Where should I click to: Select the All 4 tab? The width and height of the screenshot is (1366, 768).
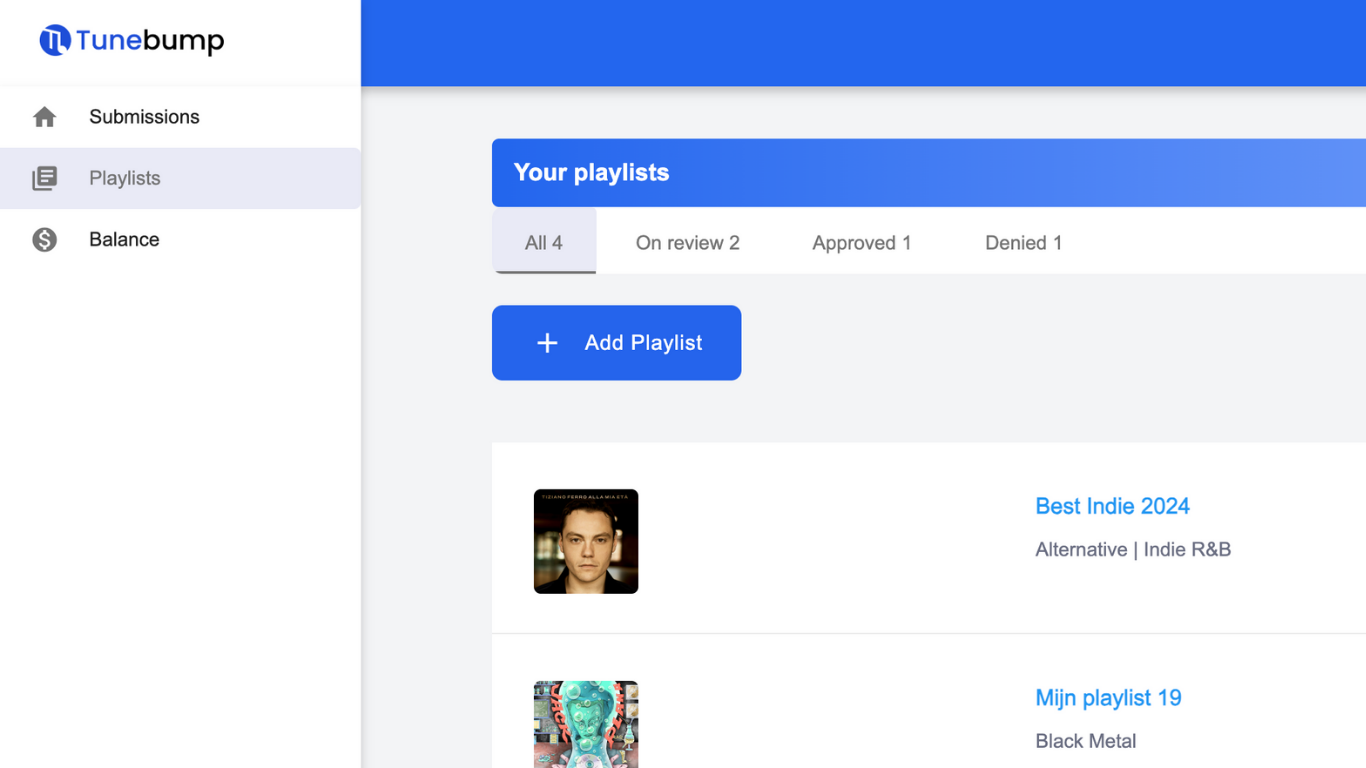544,241
